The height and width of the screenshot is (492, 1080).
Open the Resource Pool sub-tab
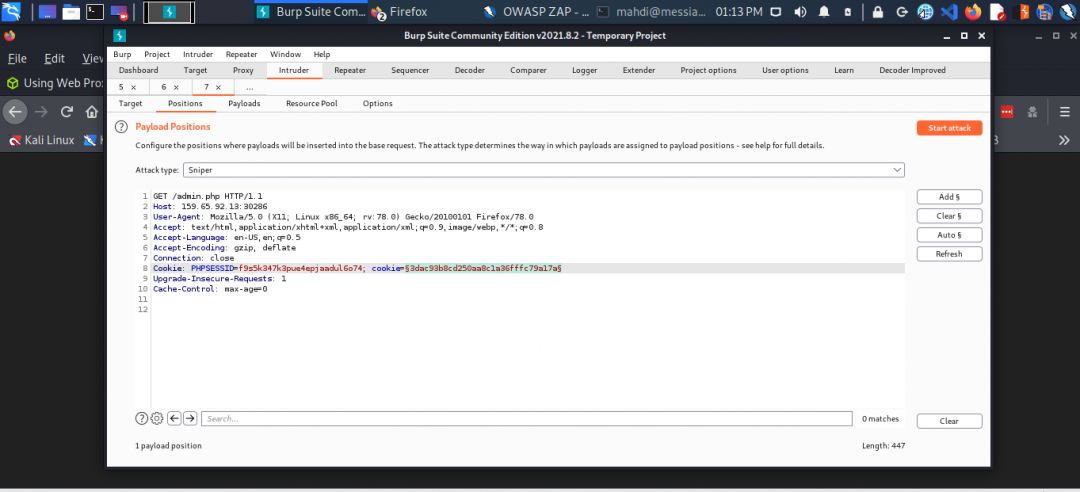(x=311, y=103)
